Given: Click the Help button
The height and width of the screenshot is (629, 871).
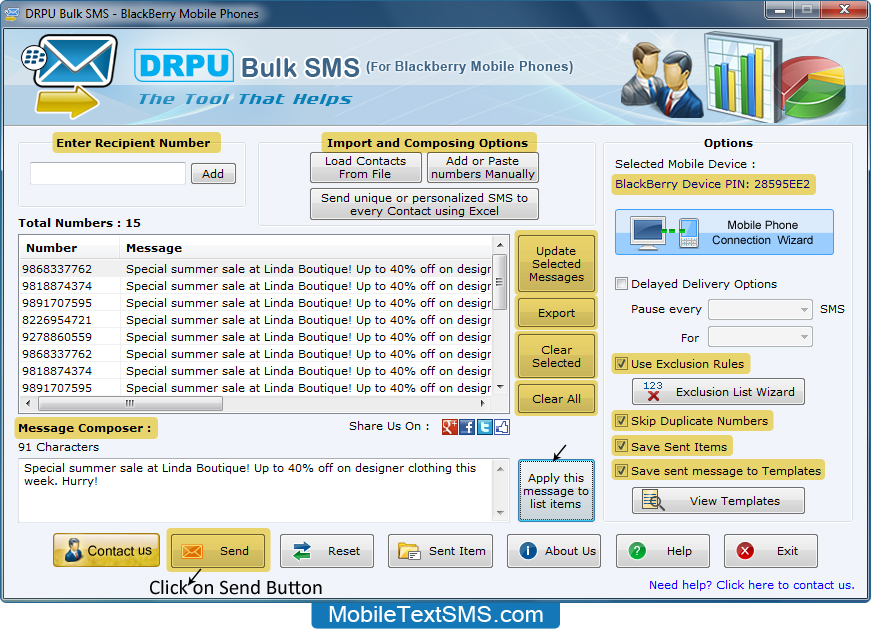Looking at the screenshot, I should (663, 551).
